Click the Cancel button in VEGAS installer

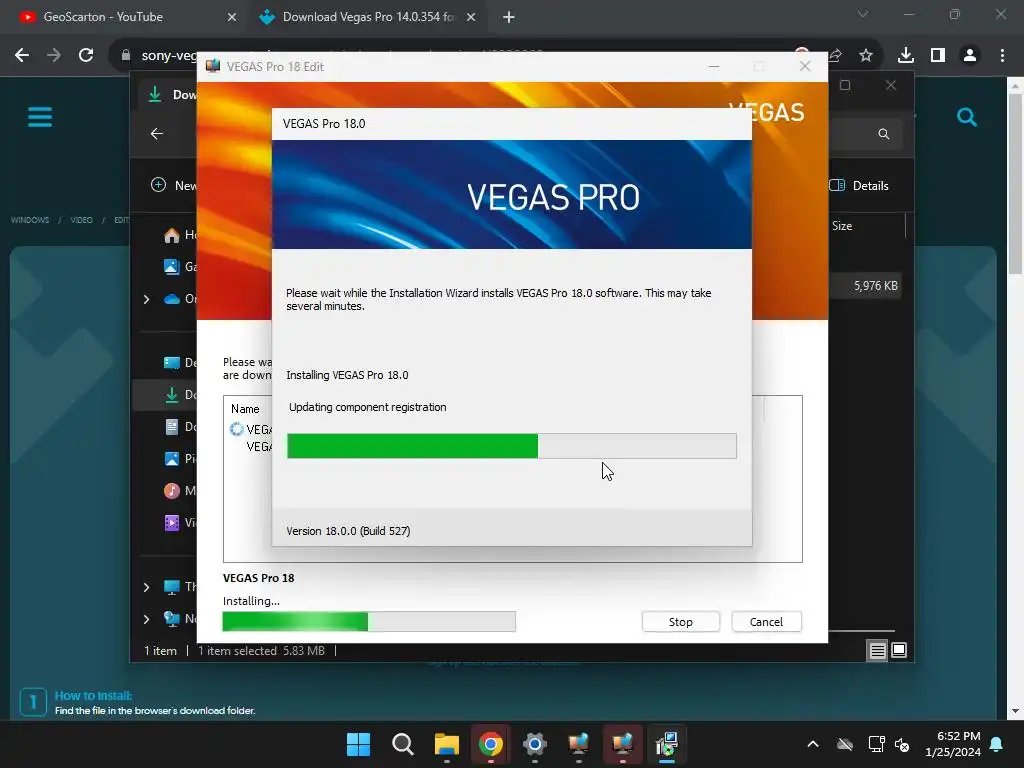(766, 622)
